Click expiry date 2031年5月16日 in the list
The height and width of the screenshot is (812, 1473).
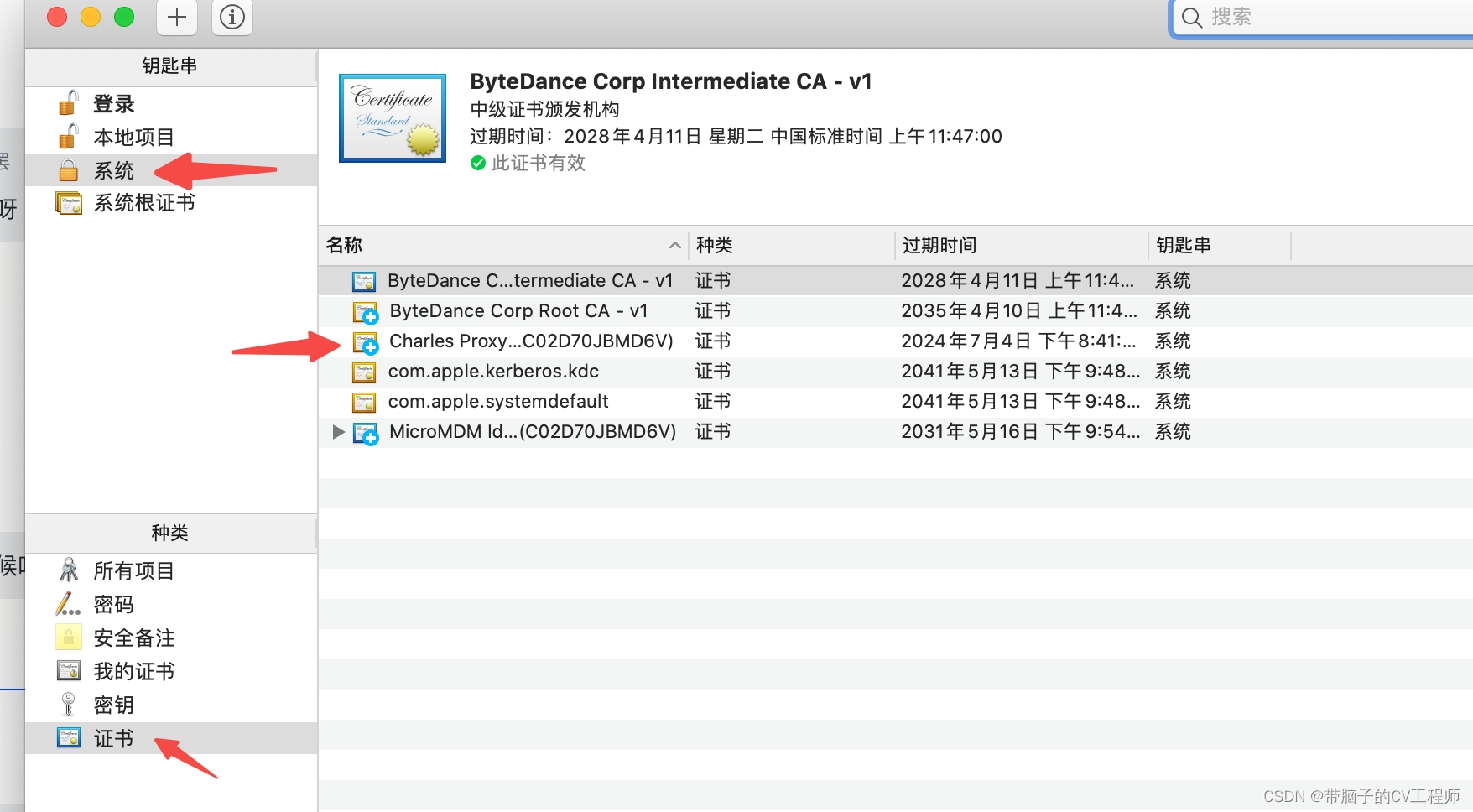point(1021,431)
